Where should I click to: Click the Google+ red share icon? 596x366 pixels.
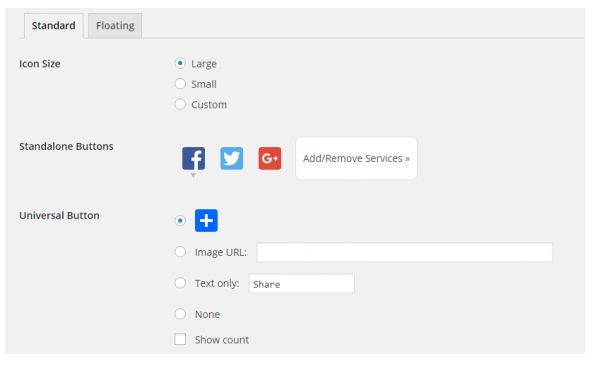270,158
